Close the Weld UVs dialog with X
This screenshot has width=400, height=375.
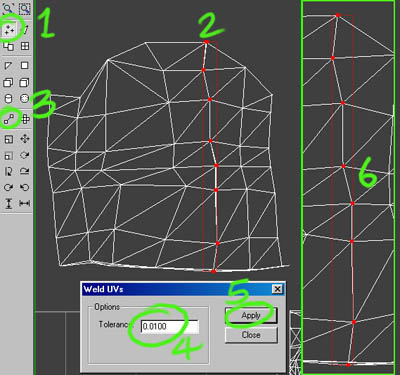(x=277, y=289)
